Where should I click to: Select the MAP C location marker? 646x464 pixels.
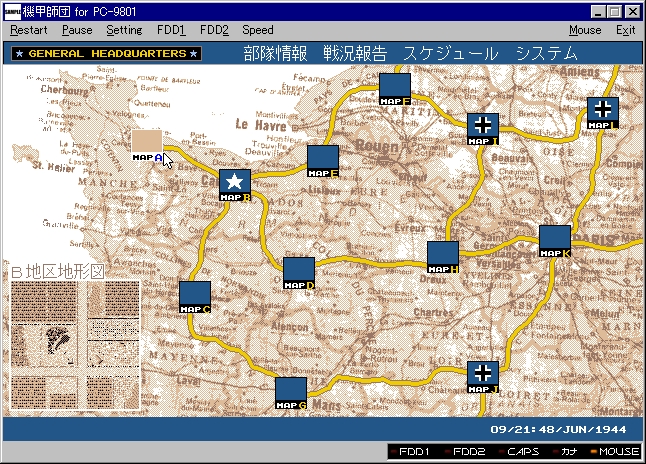(195, 295)
